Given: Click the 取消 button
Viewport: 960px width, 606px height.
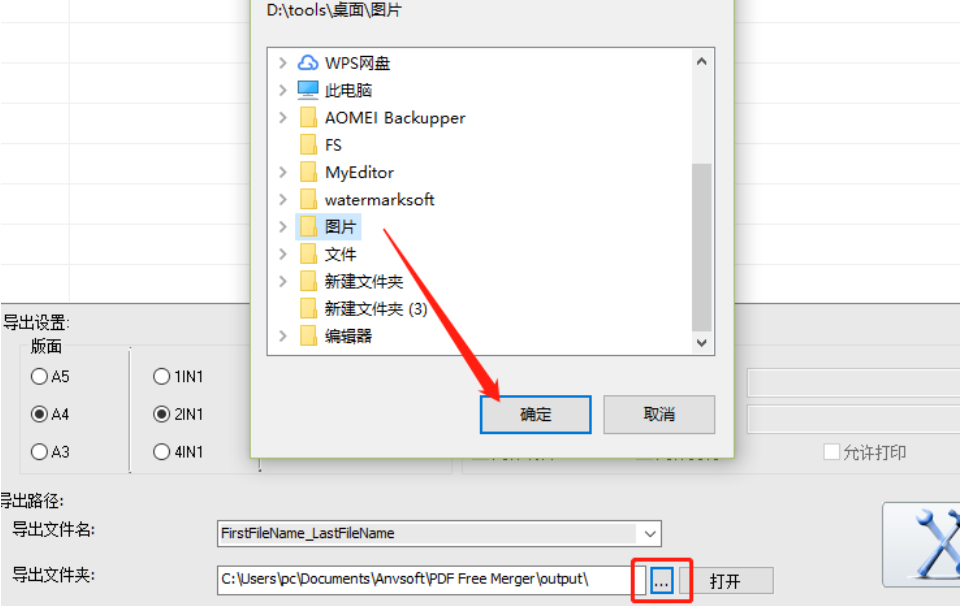Looking at the screenshot, I should click(659, 414).
